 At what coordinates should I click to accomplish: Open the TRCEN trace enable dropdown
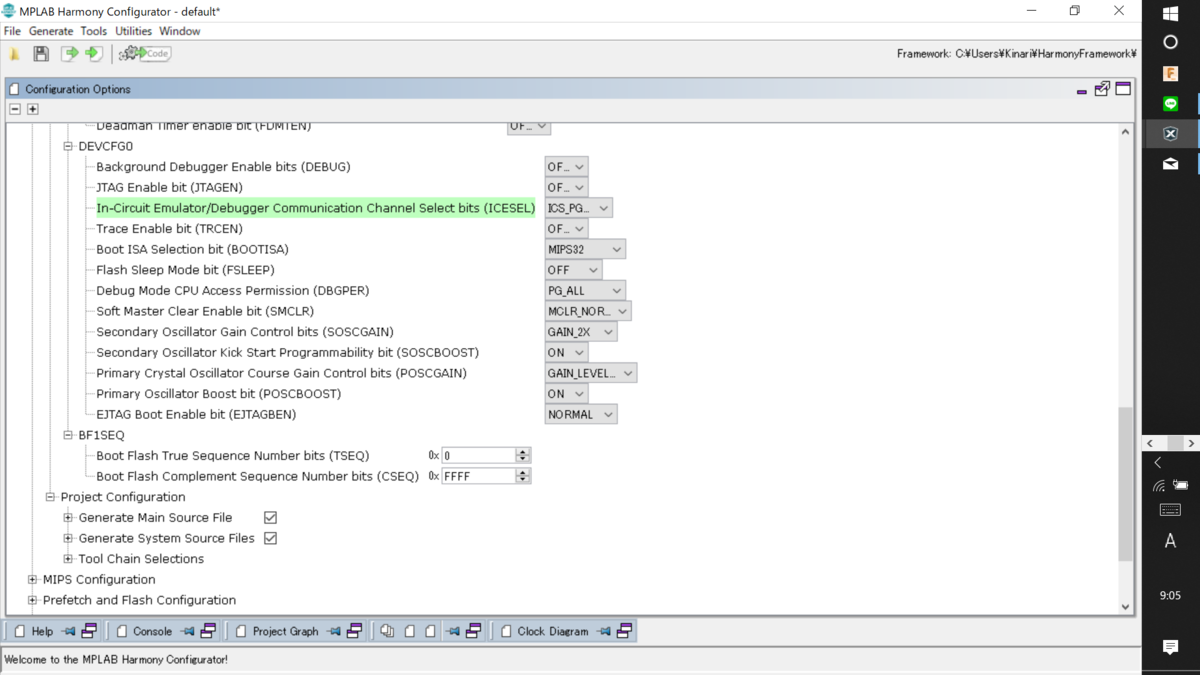(566, 229)
